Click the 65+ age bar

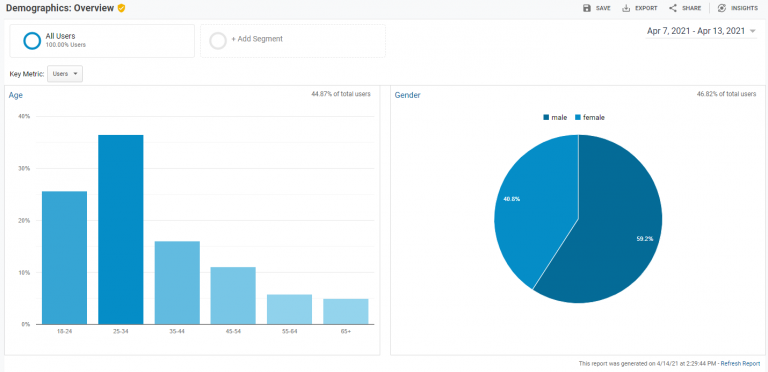pos(346,311)
